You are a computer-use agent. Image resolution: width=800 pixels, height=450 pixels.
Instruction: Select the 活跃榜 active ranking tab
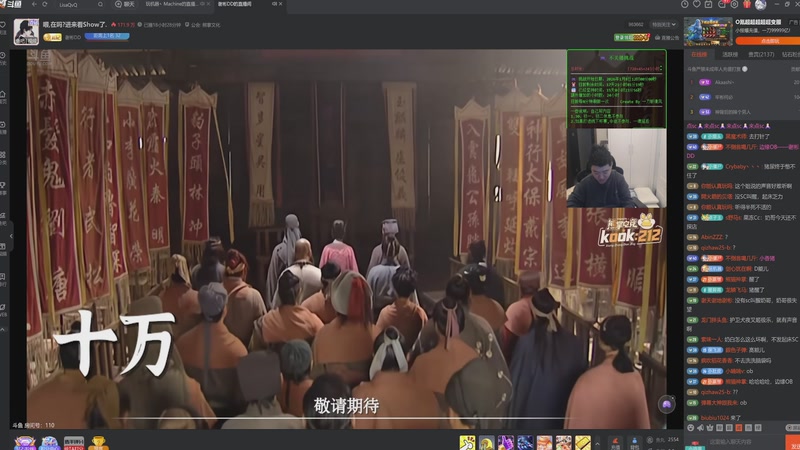[730, 54]
